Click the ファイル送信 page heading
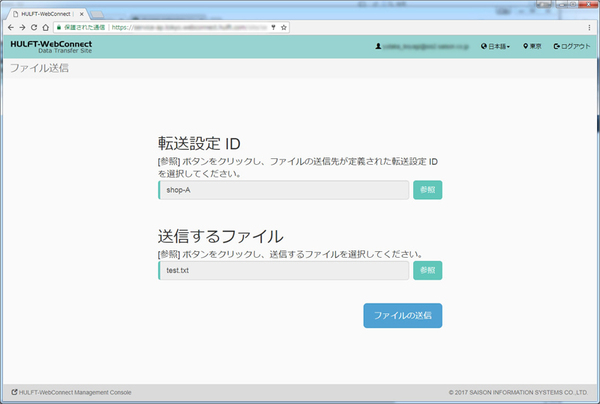 [39, 68]
